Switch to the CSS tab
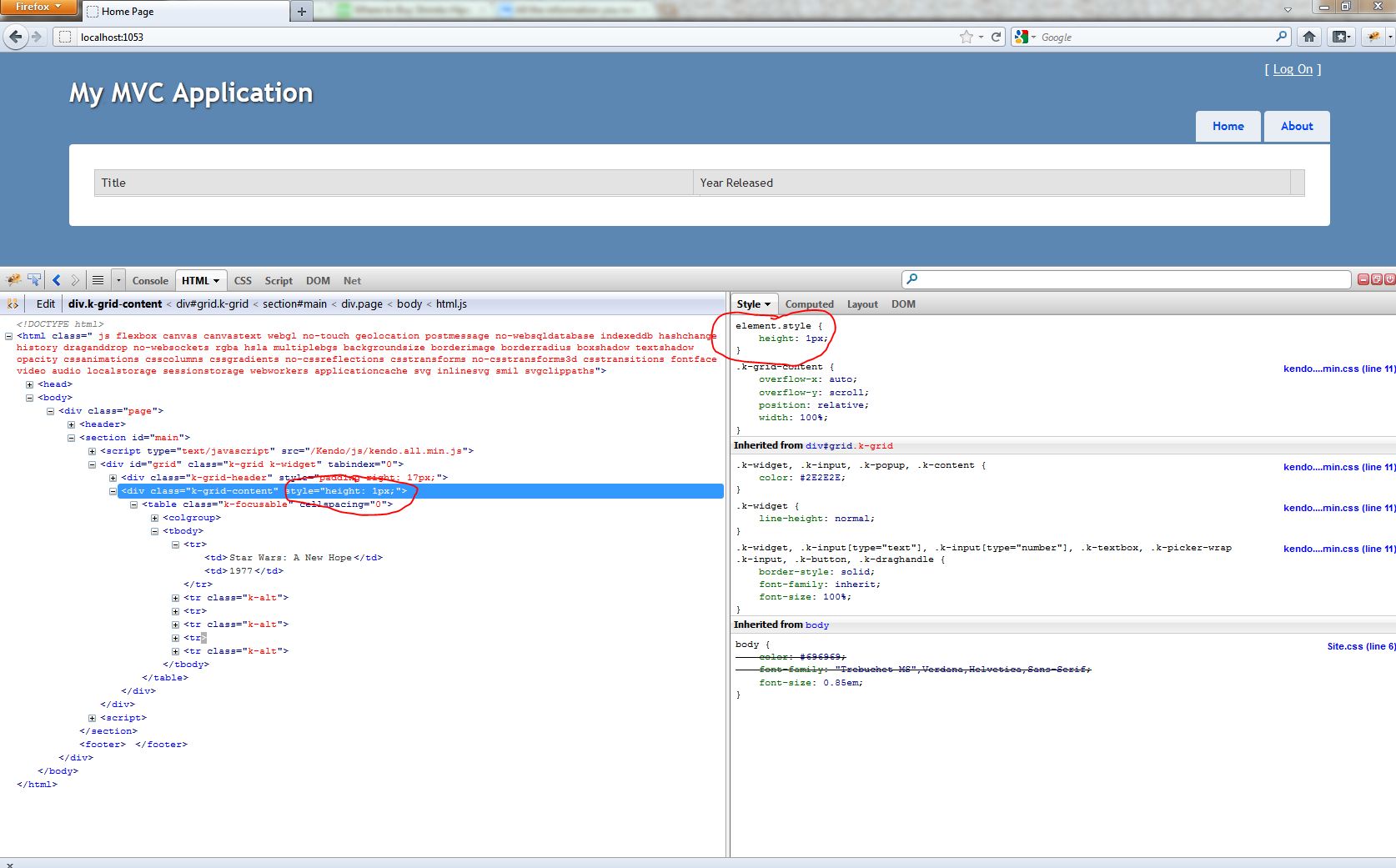This screenshot has width=1396, height=868. tap(243, 281)
